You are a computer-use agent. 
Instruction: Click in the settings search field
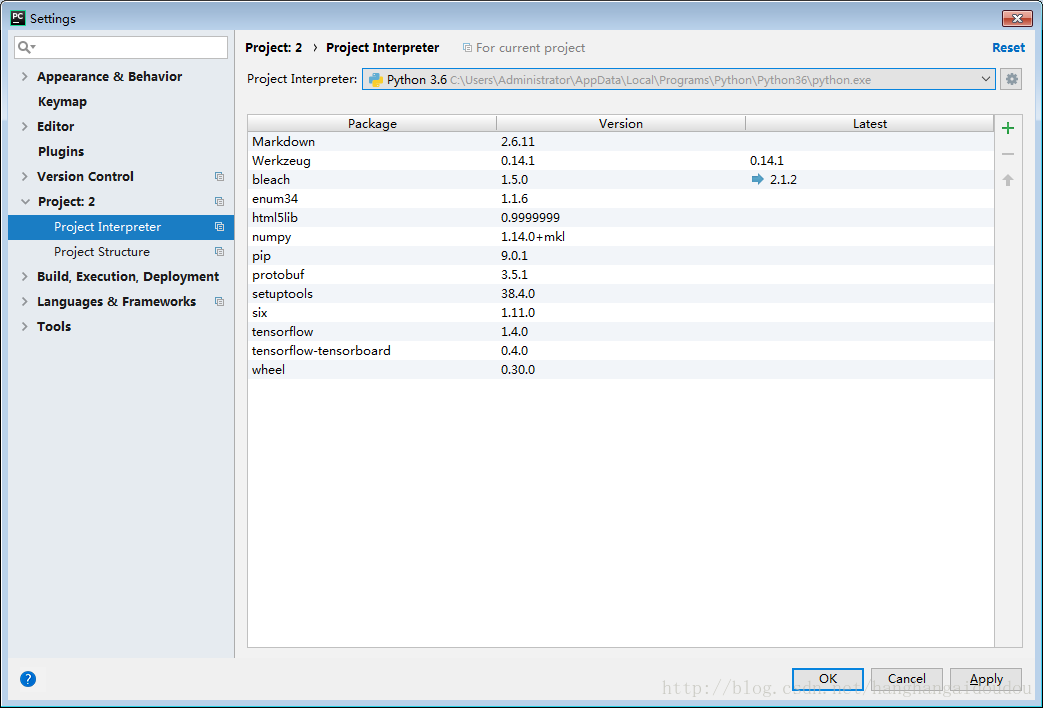coord(121,47)
